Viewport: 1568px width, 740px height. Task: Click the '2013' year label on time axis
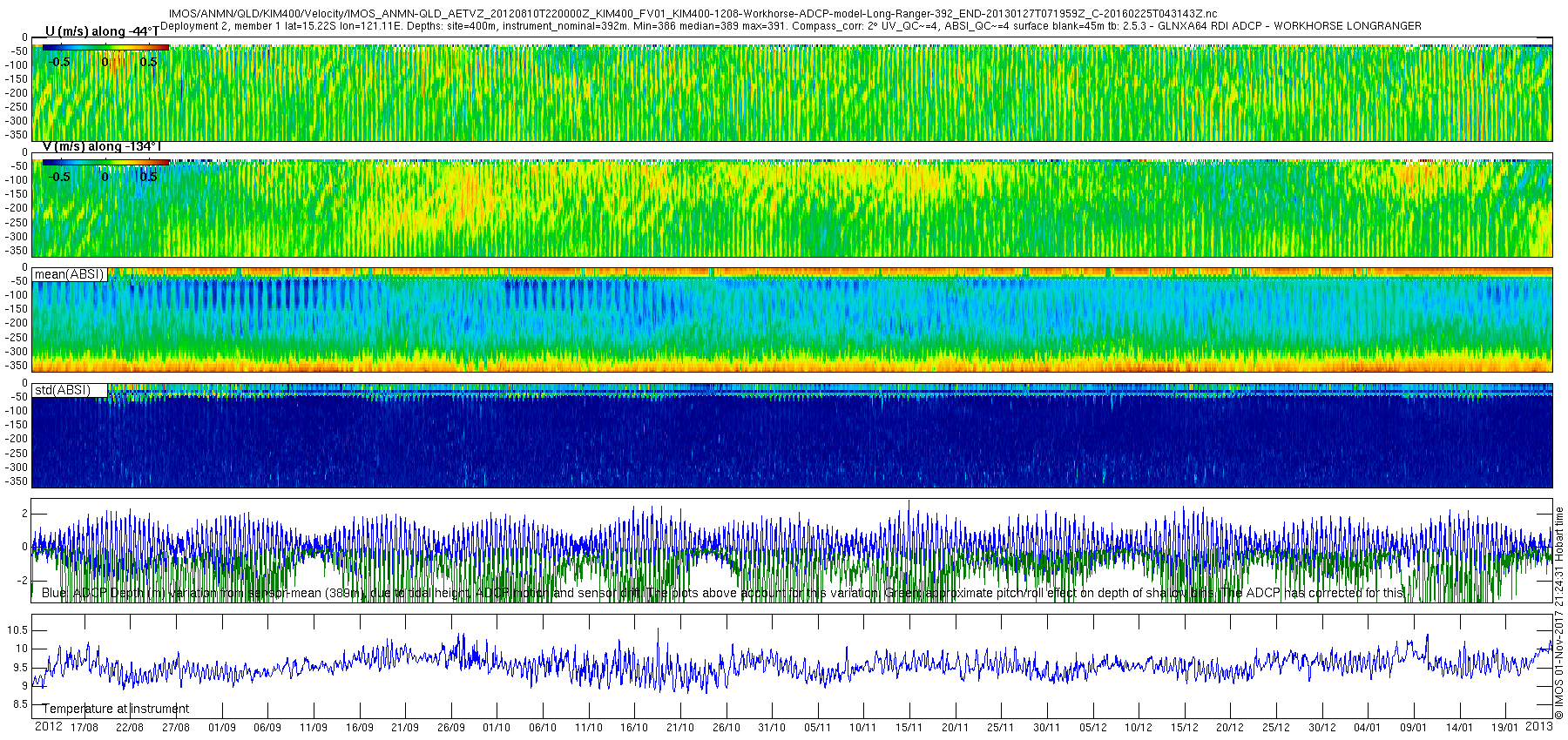(x=1539, y=726)
